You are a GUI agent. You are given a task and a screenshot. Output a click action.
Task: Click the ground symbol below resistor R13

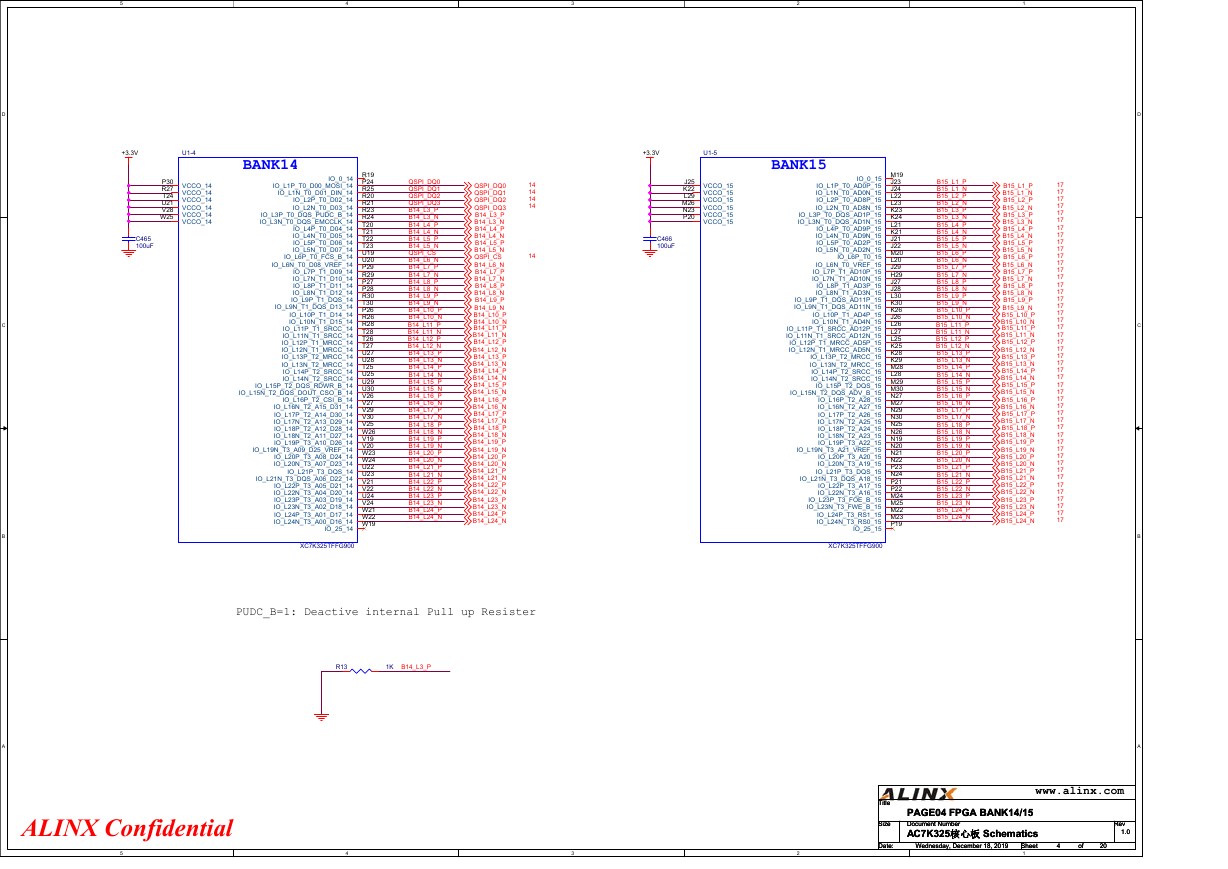point(321,717)
